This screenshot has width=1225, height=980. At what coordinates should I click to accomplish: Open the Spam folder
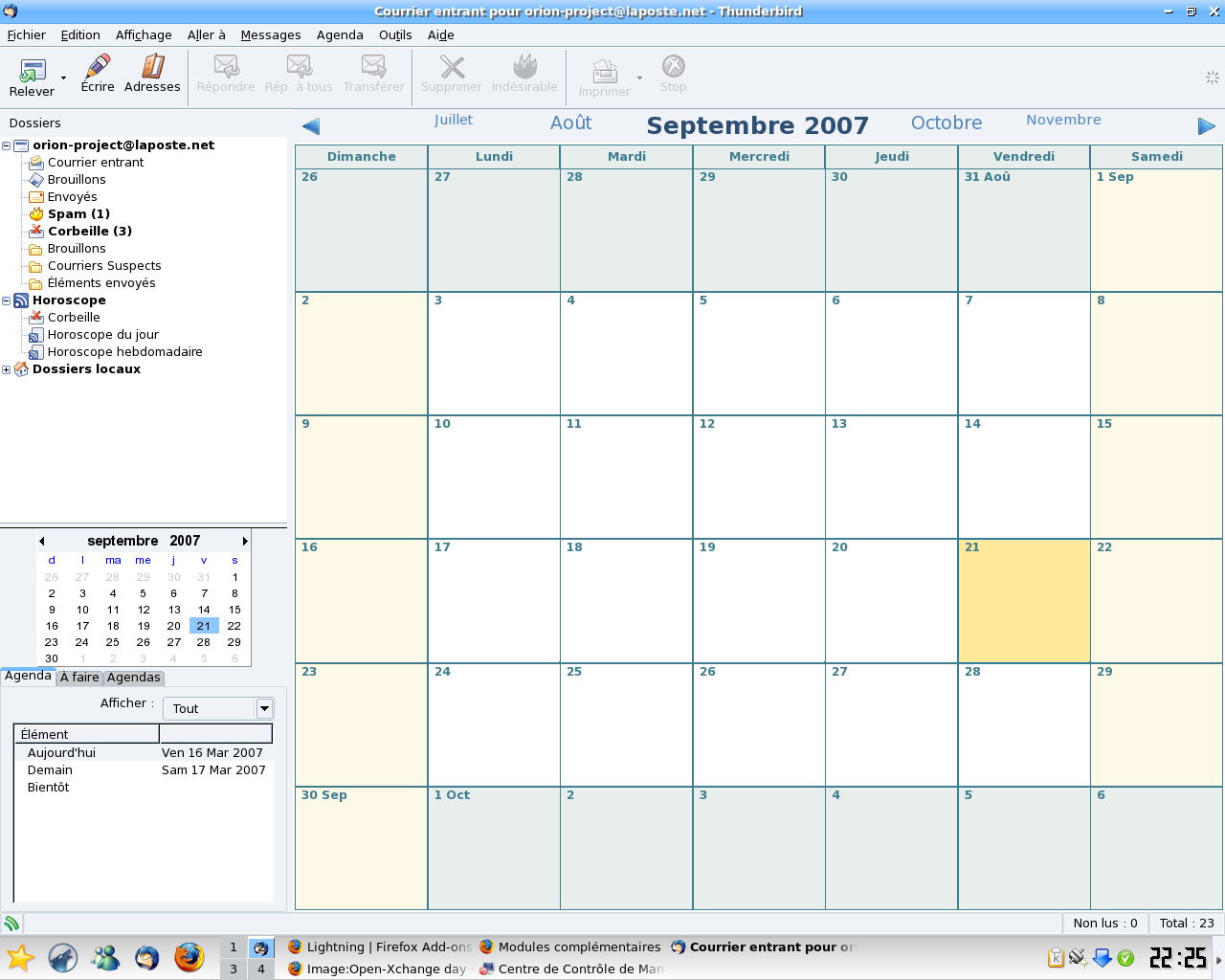coord(78,214)
